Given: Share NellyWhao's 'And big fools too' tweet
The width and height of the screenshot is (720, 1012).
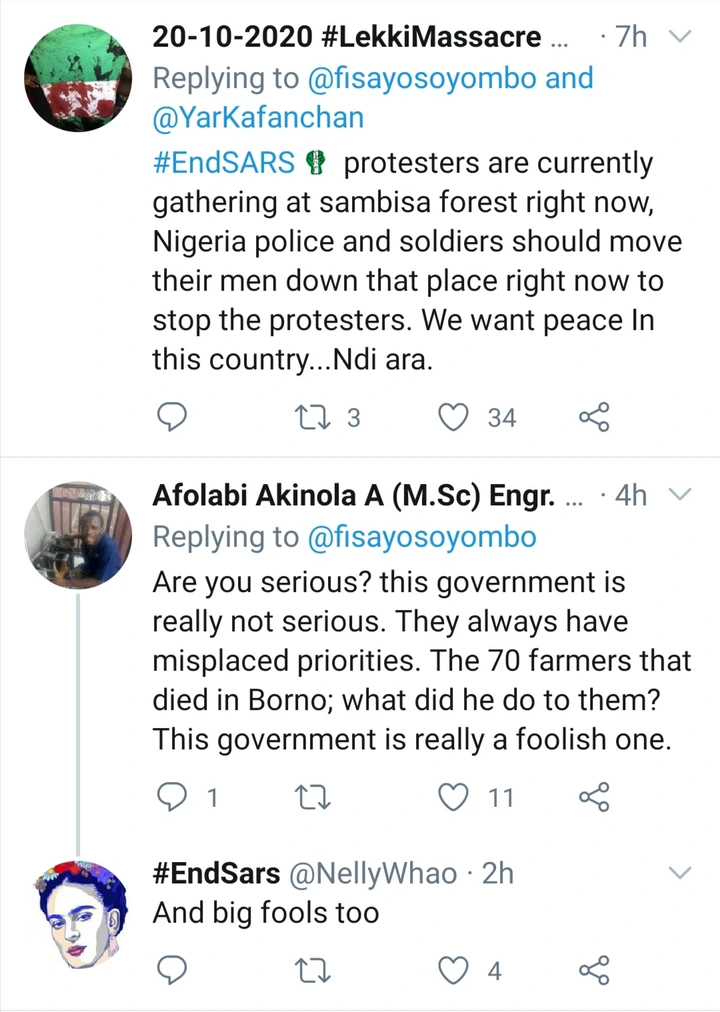Looking at the screenshot, I should pos(594,969).
